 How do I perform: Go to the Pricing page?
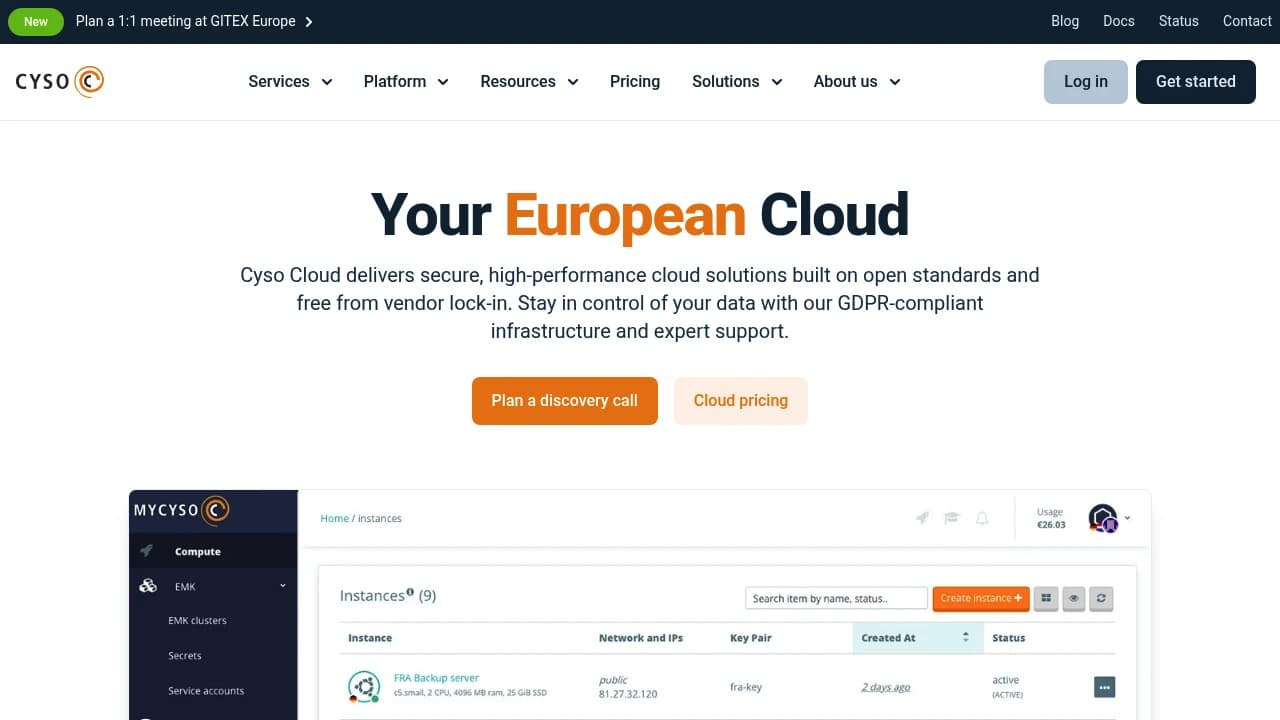tap(635, 82)
